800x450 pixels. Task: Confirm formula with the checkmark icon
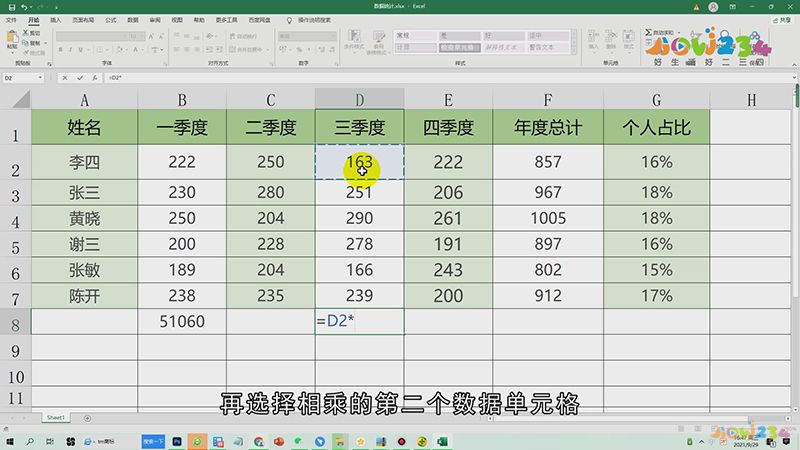[80, 78]
